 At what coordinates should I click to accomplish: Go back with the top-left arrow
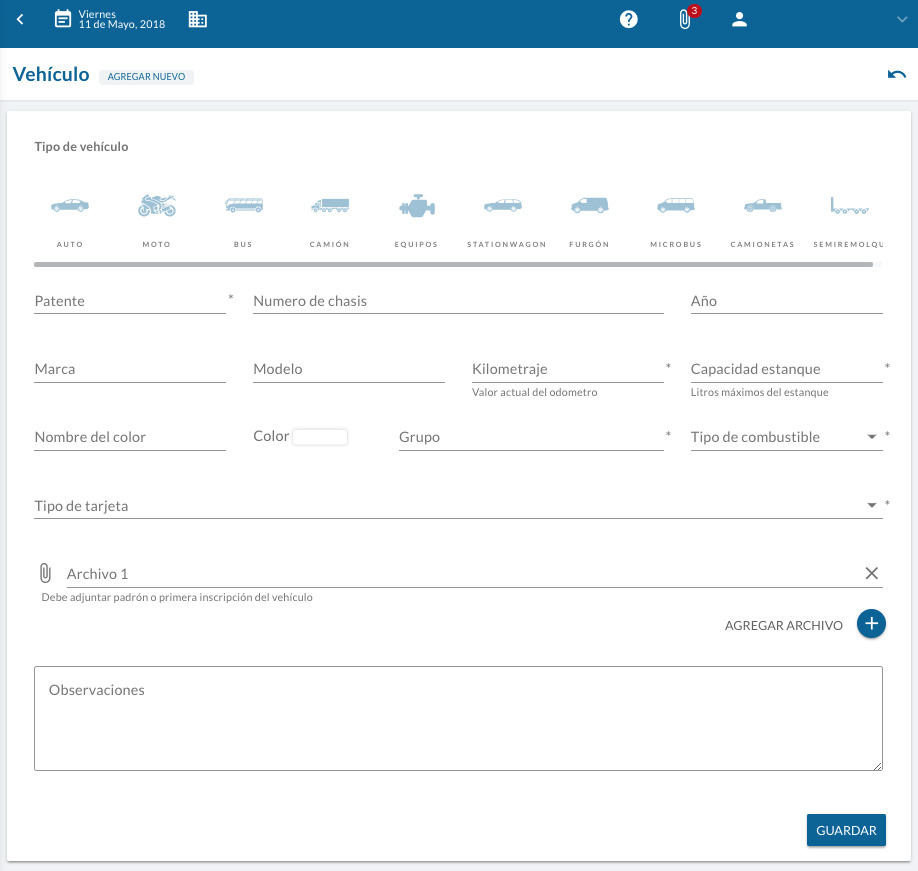coord(20,19)
